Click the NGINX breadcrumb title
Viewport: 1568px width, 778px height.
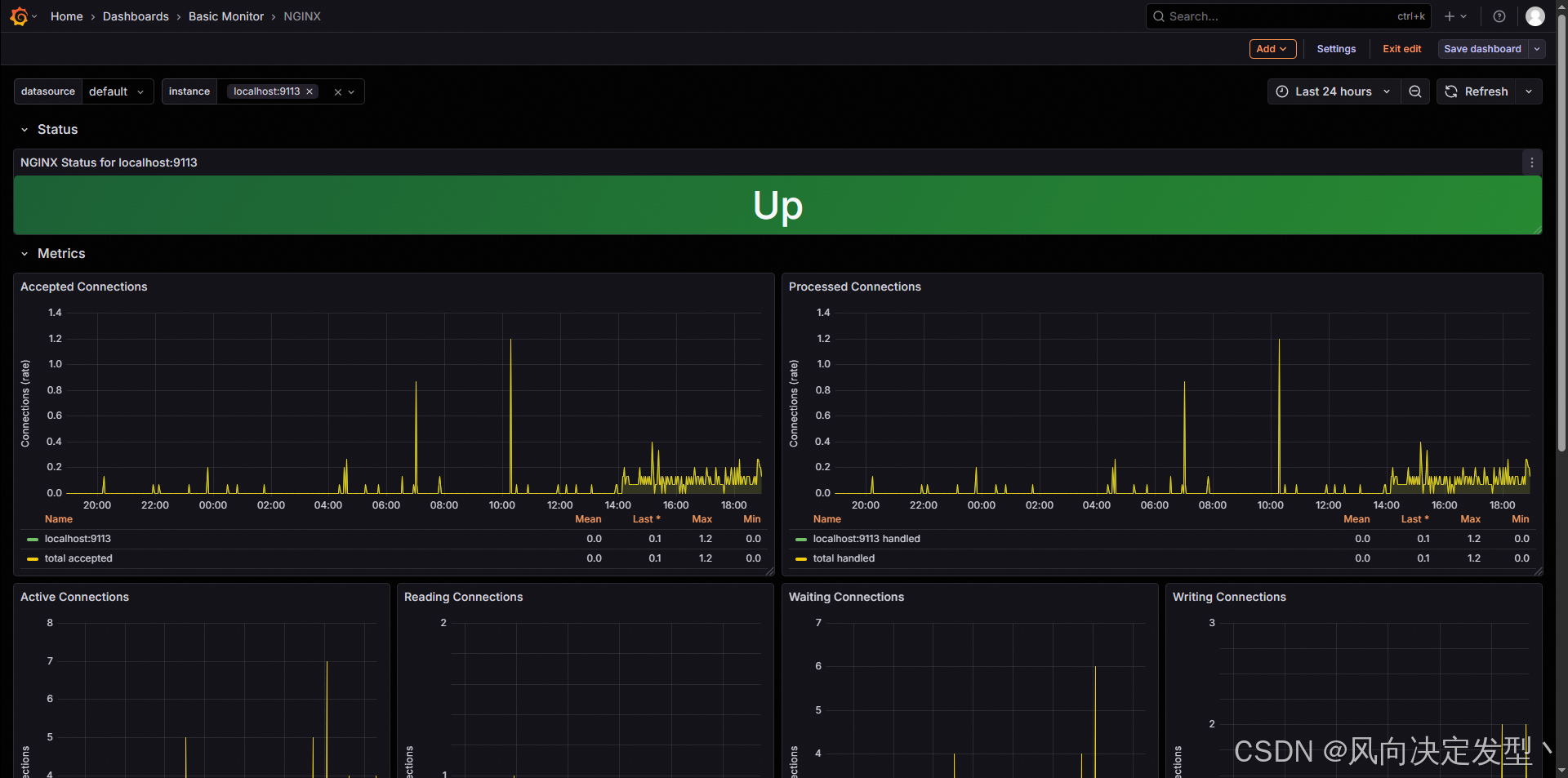point(302,16)
